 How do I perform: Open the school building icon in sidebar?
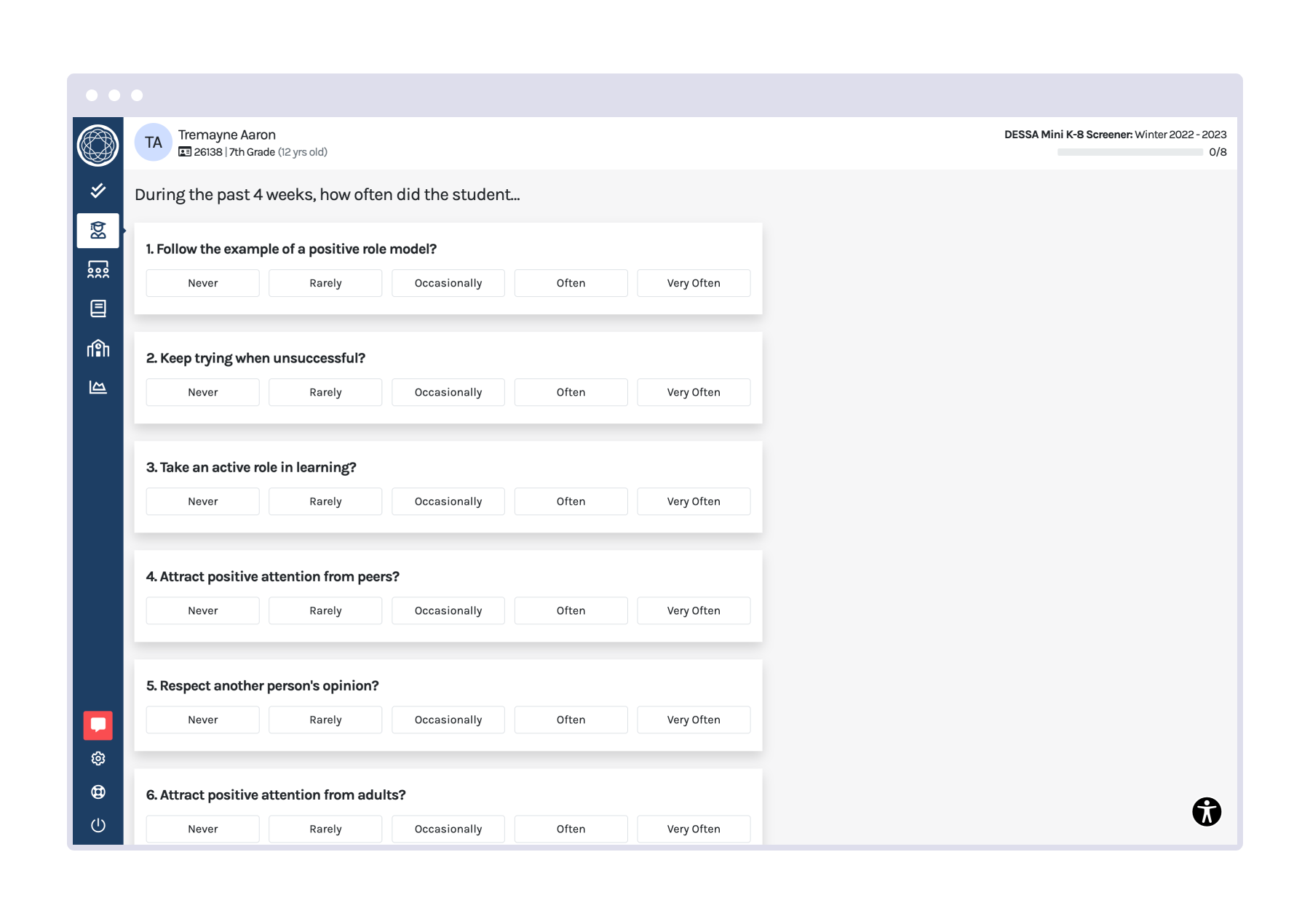(98, 348)
